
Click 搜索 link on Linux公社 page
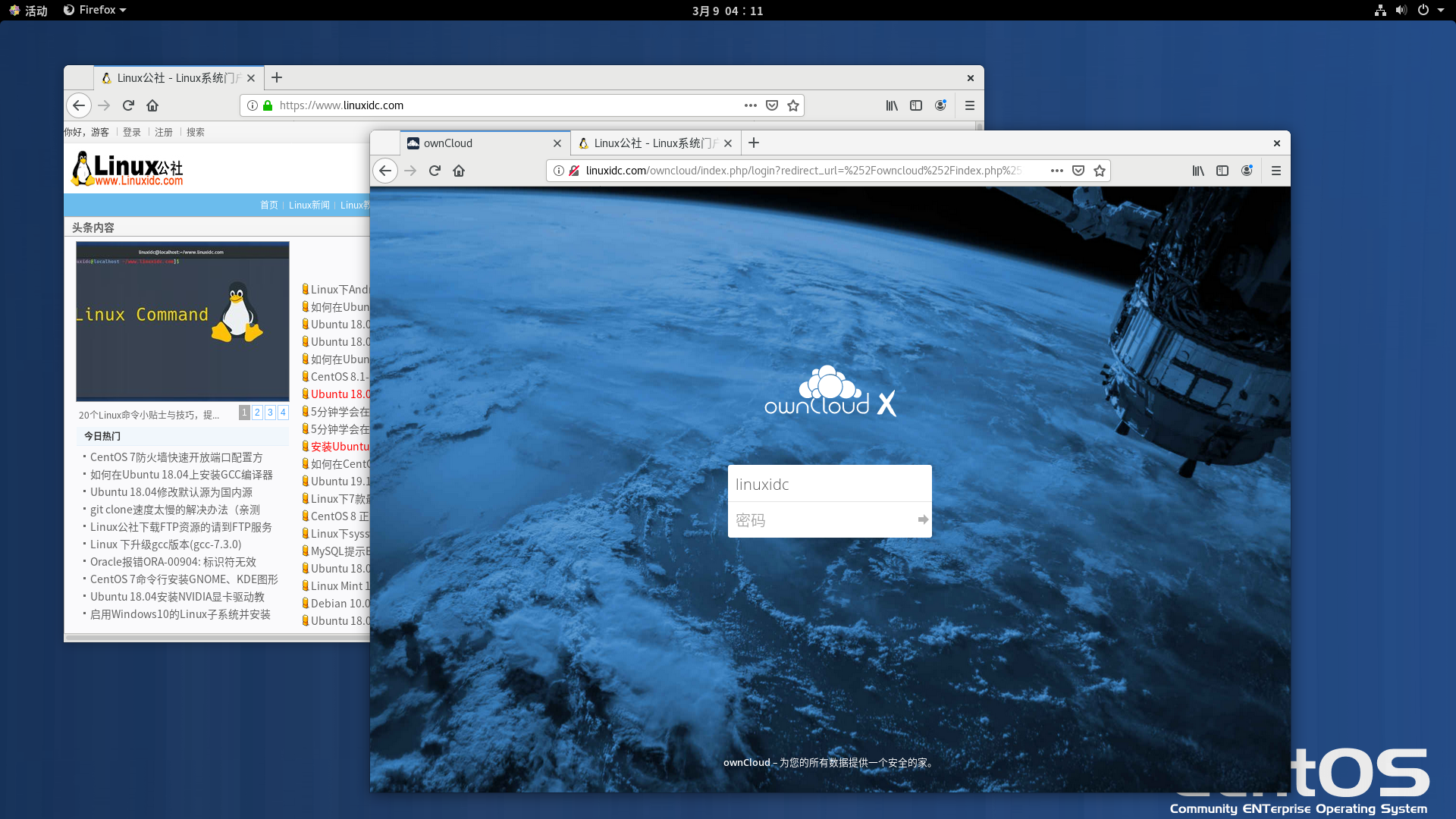[196, 132]
